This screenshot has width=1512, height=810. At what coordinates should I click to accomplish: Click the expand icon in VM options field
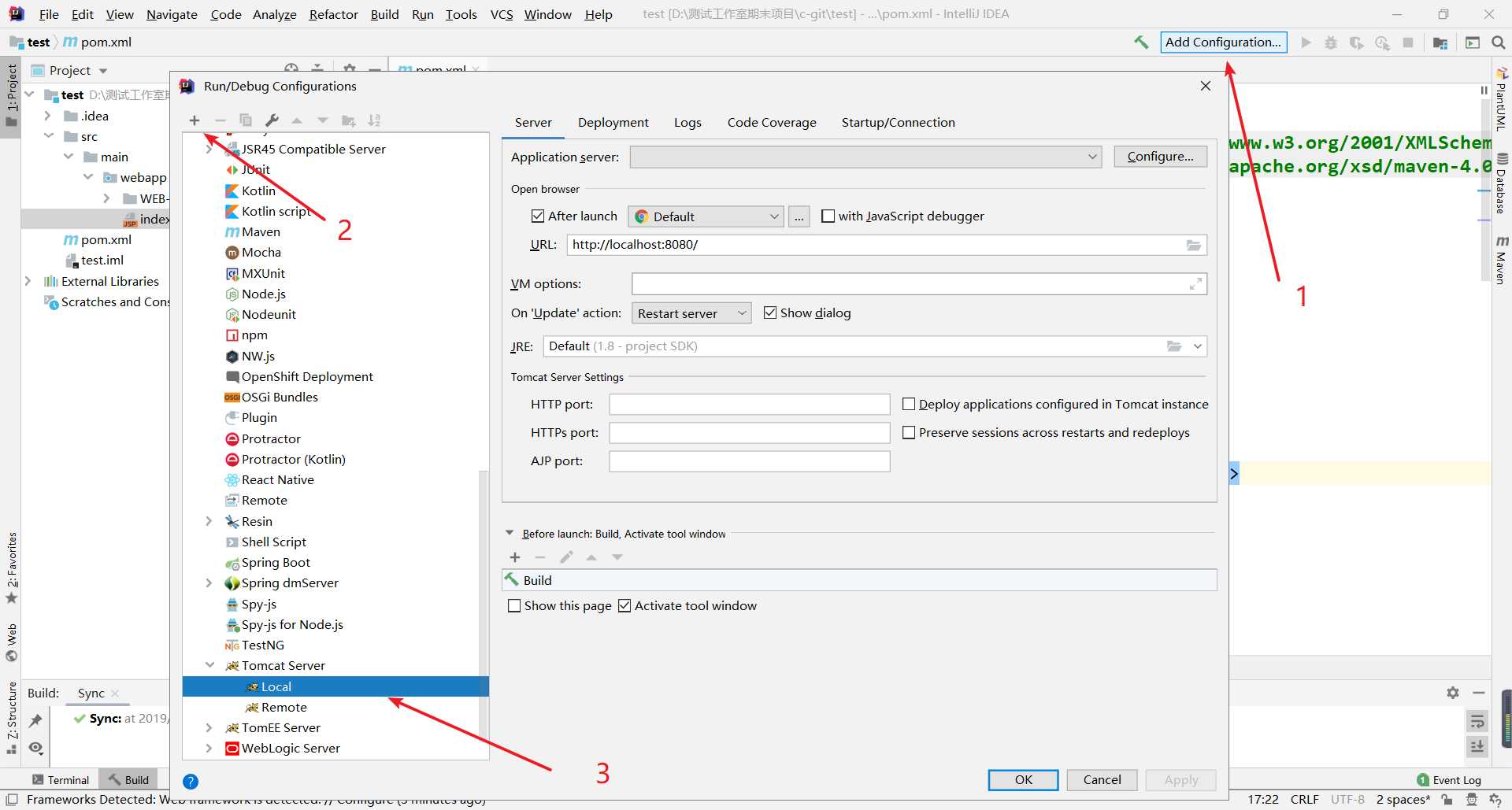(1195, 284)
